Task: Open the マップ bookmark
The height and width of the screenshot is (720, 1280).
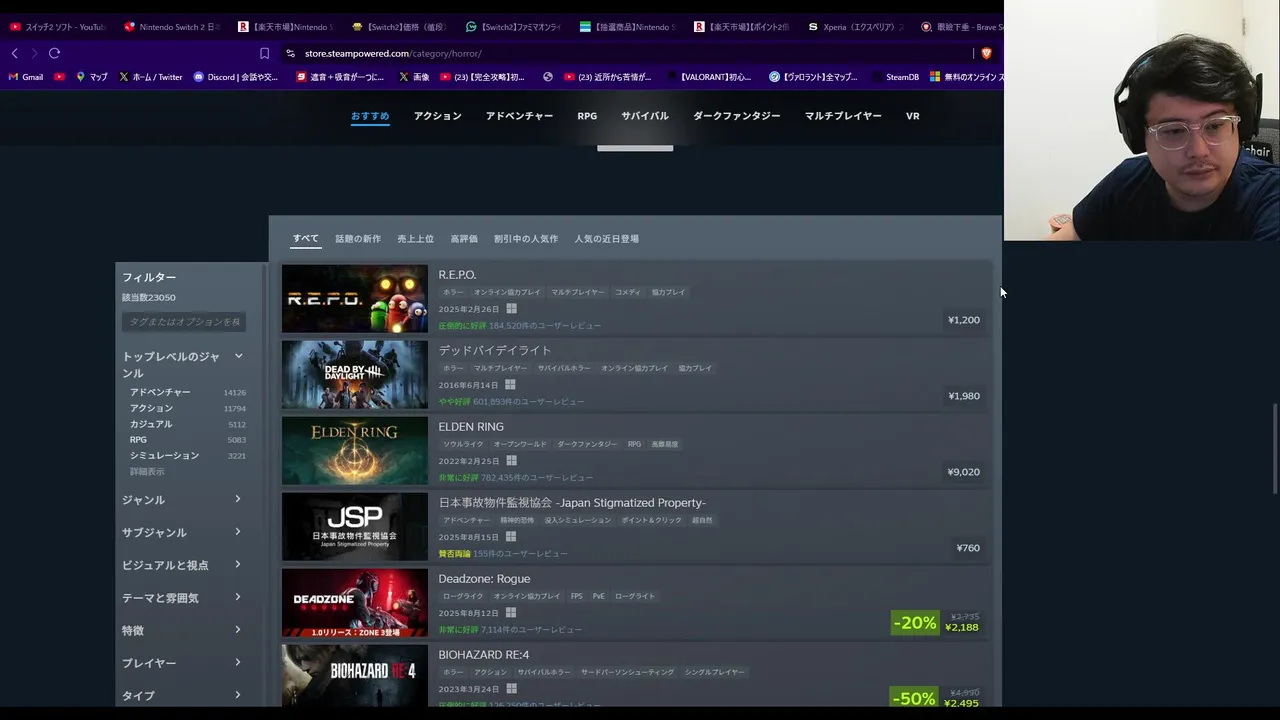Action: pos(92,77)
